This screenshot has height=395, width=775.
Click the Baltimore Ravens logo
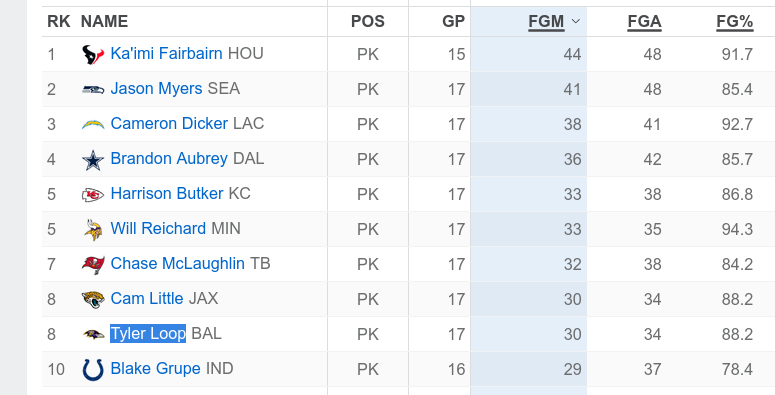click(x=93, y=335)
